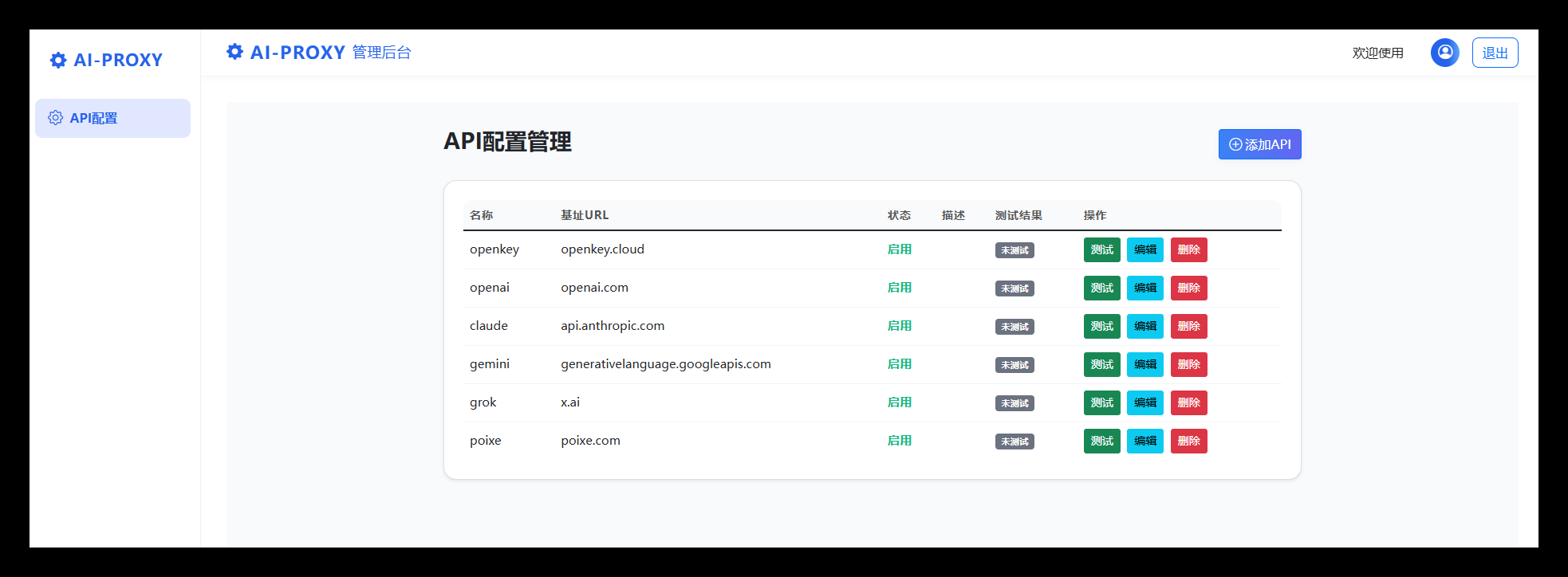Click the 启用 status in openkey row

[x=900, y=249]
